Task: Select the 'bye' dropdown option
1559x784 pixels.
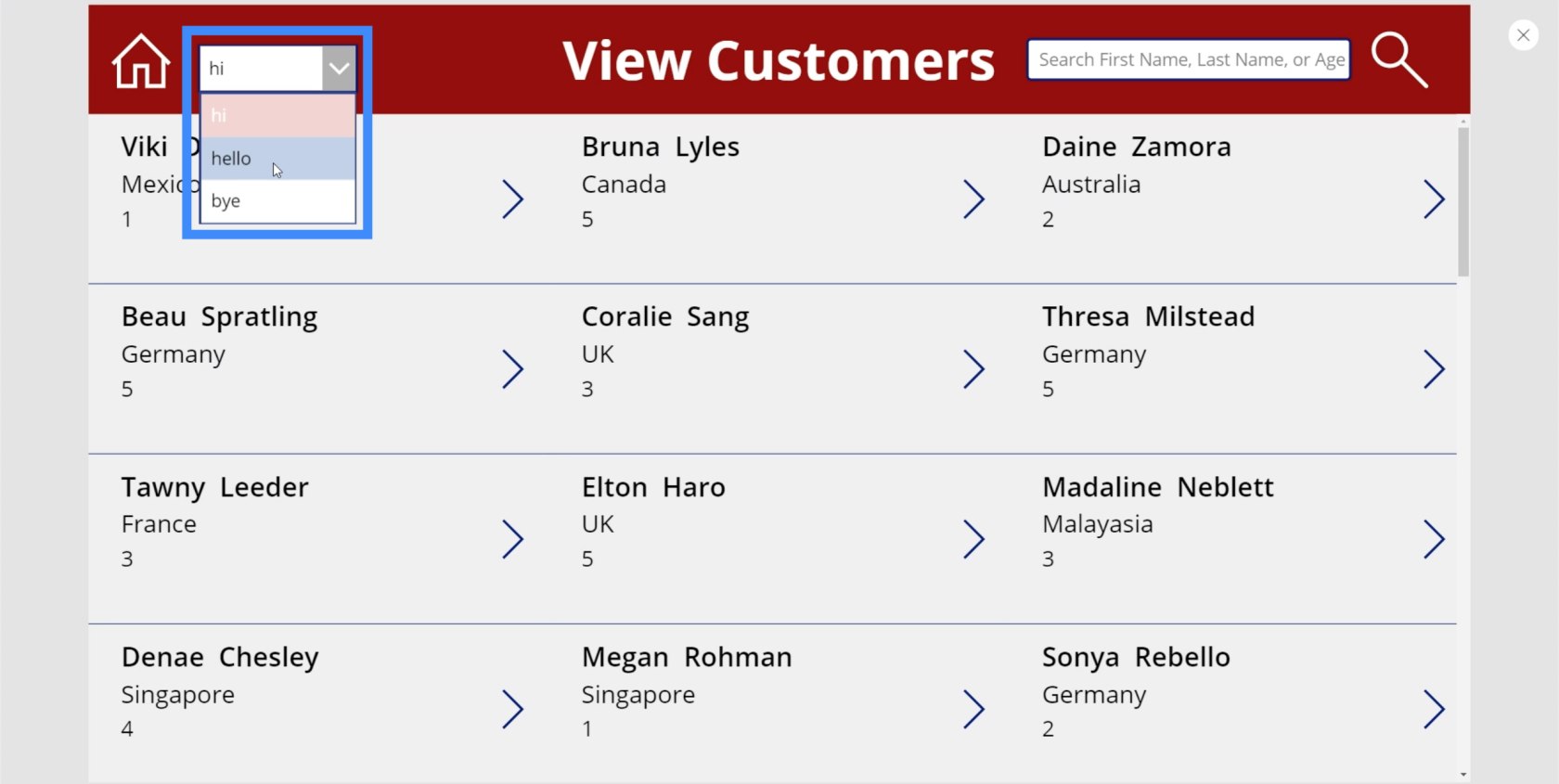Action: coord(277,201)
